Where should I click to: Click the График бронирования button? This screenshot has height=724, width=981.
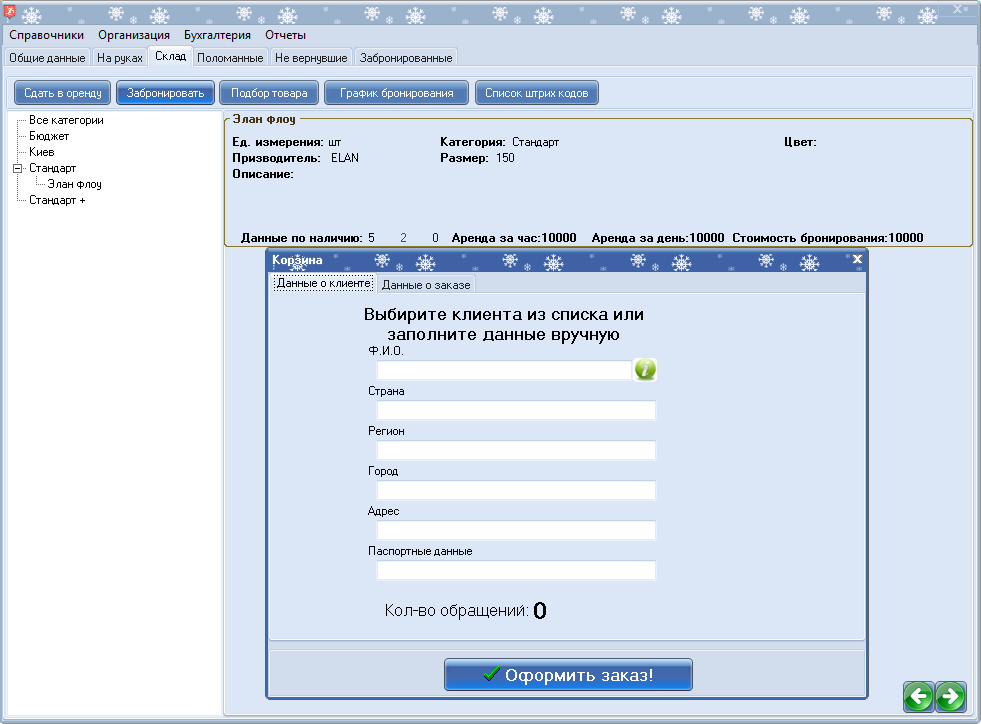(x=396, y=93)
